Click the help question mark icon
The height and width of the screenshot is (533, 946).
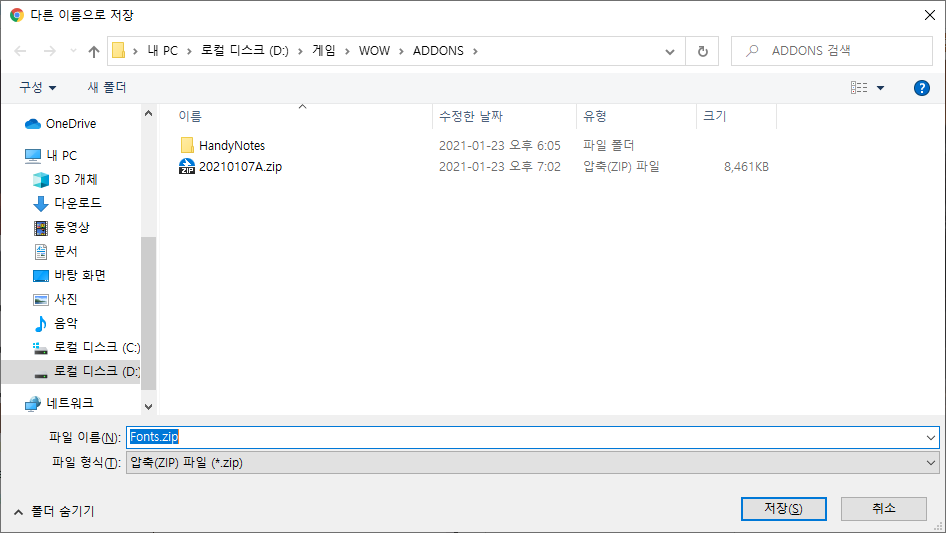pyautogui.click(x=922, y=88)
